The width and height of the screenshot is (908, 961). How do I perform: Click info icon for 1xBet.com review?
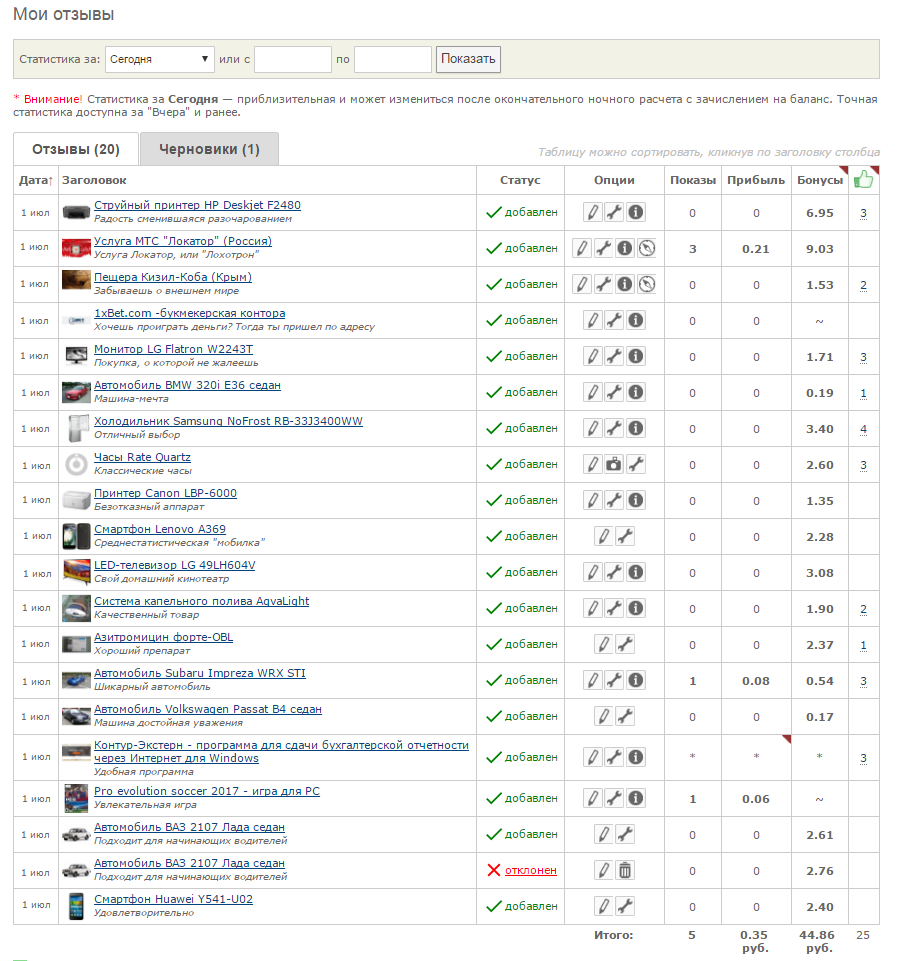(636, 320)
